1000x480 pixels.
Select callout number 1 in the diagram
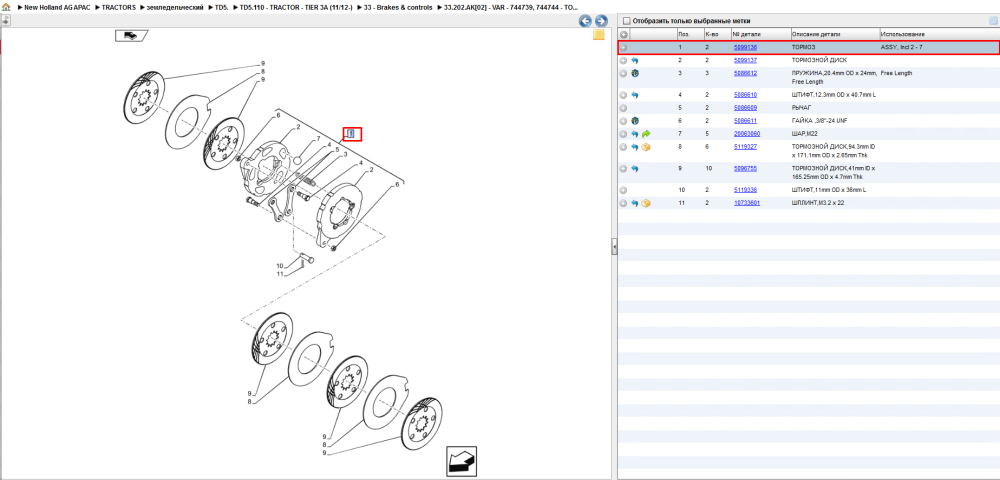tap(351, 133)
